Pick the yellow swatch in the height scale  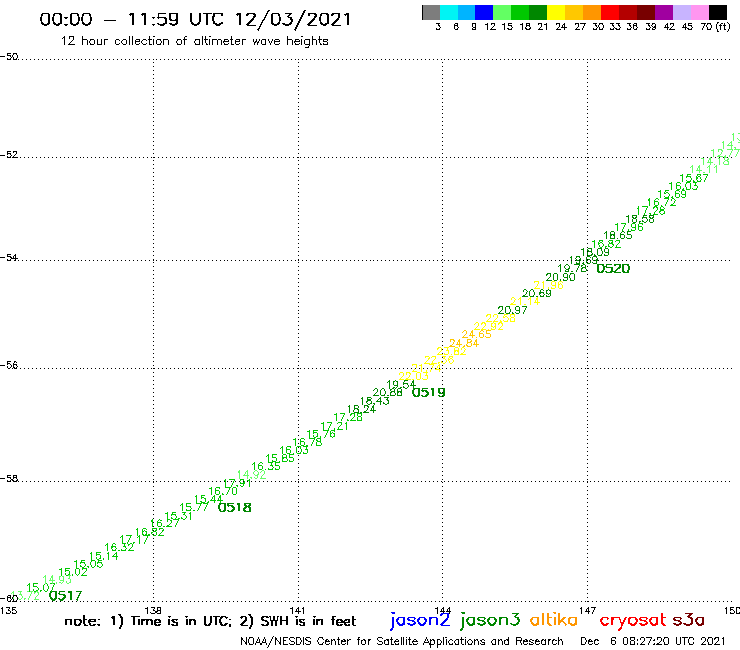pos(556,12)
